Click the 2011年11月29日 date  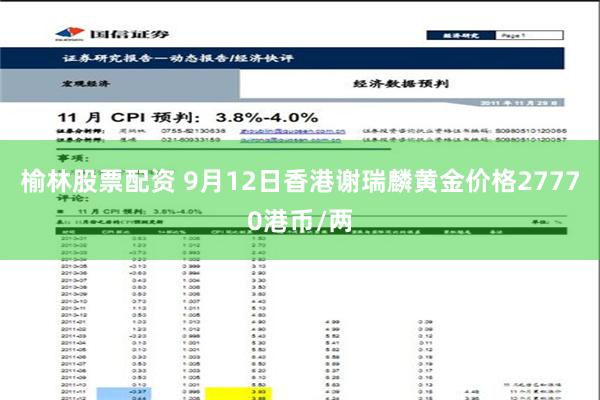[521, 103]
